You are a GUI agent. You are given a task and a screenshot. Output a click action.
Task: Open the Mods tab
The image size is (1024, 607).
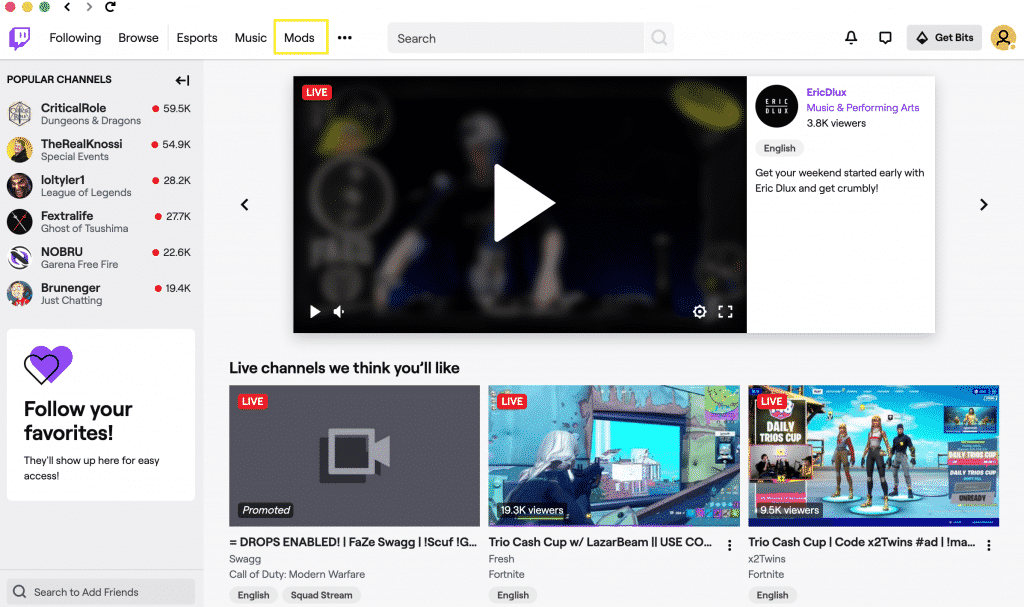[x=299, y=38]
